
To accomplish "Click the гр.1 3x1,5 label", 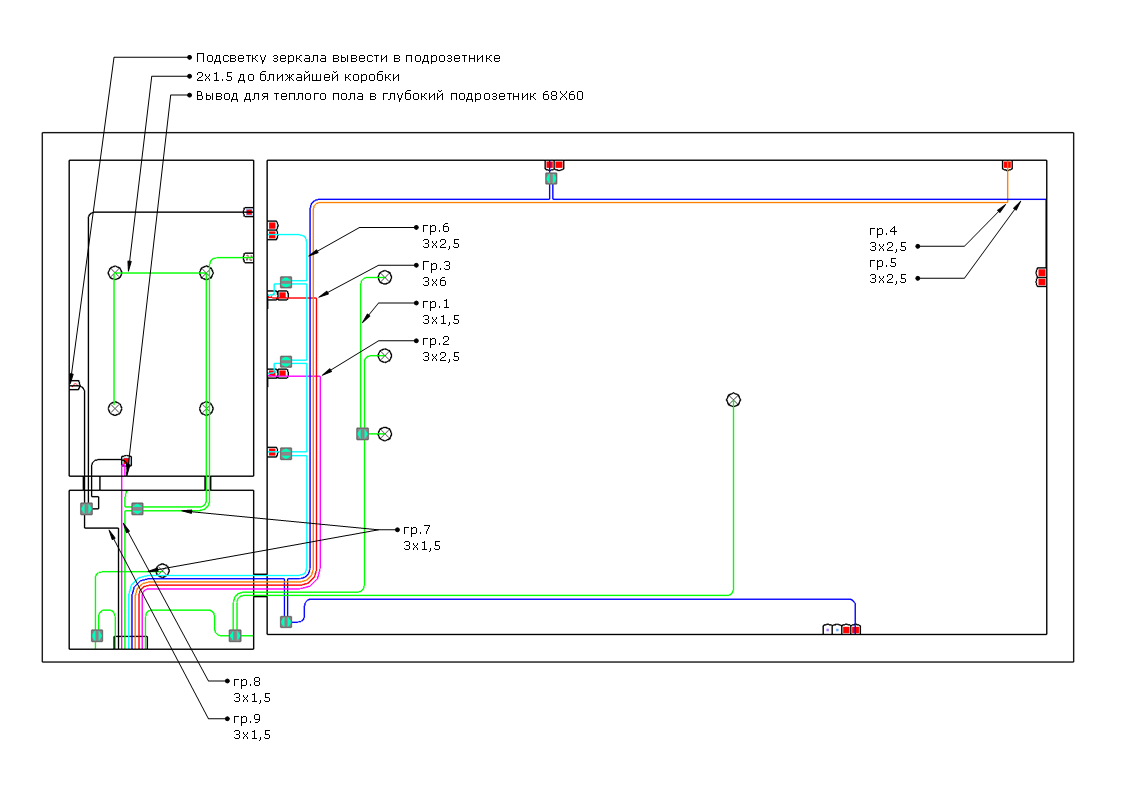I will [x=441, y=311].
